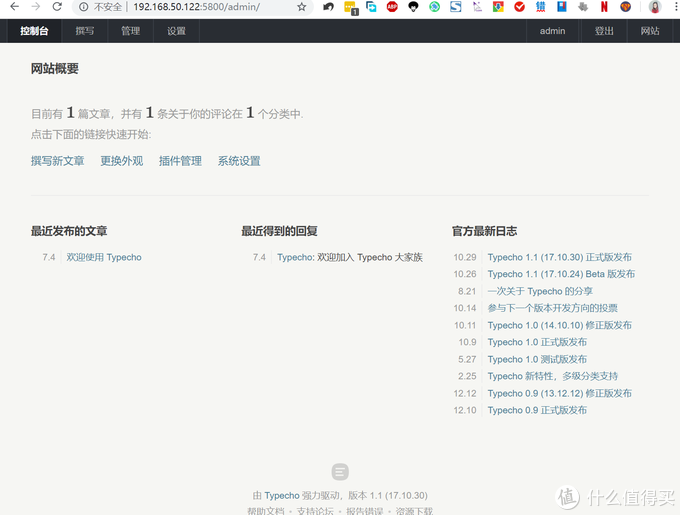
Task: Open Typecho 新特性，多级分类支持 entry
Action: pyautogui.click(x=552, y=376)
